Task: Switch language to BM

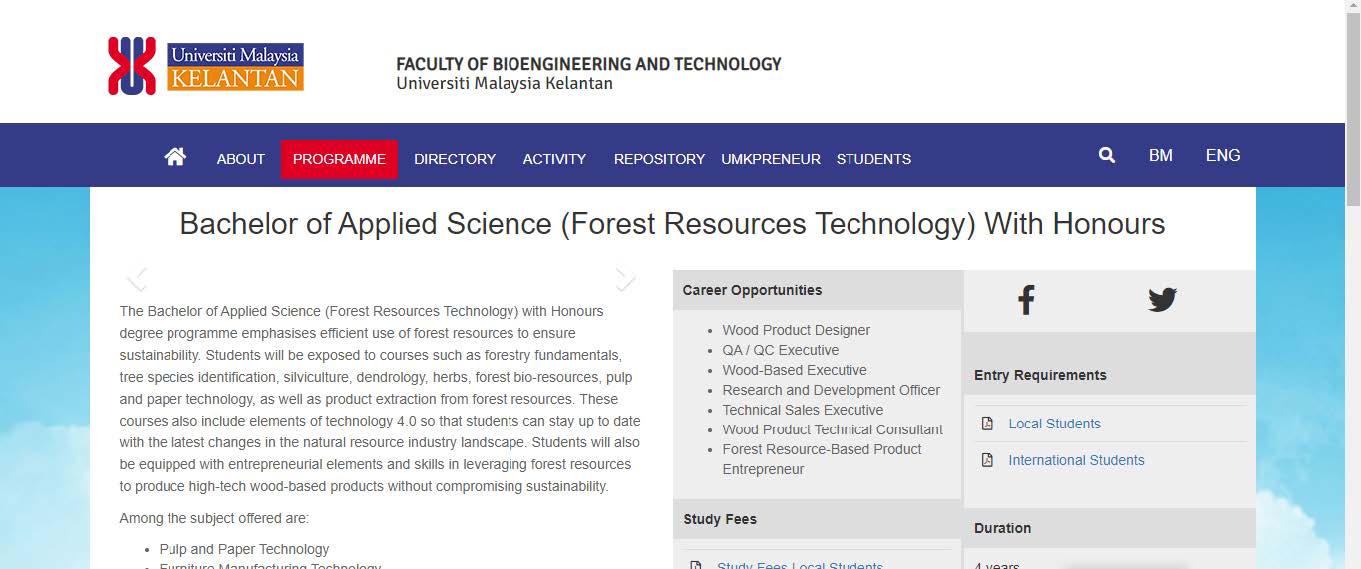Action: click(1160, 156)
